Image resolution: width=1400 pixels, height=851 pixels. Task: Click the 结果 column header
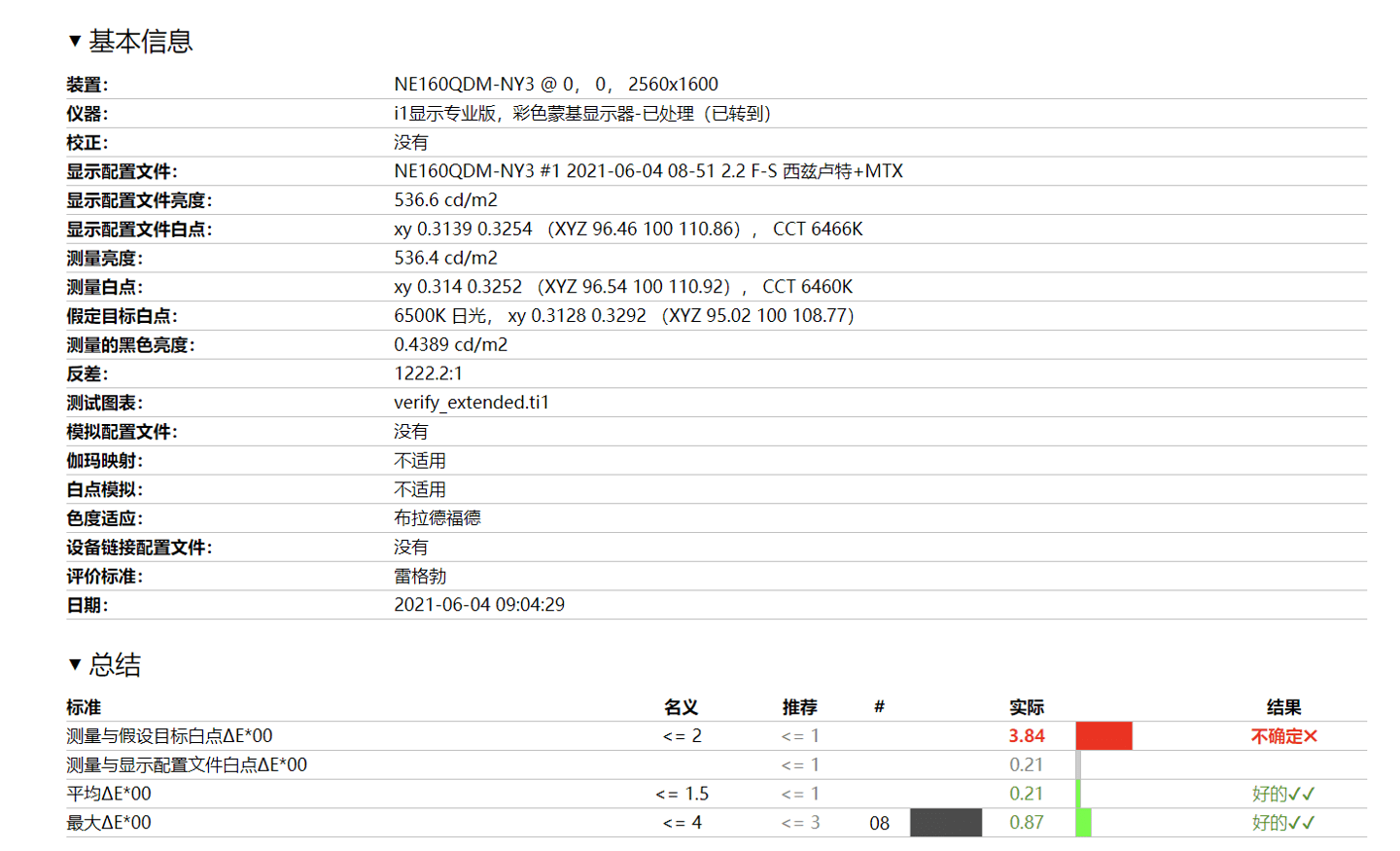[x=1283, y=707]
